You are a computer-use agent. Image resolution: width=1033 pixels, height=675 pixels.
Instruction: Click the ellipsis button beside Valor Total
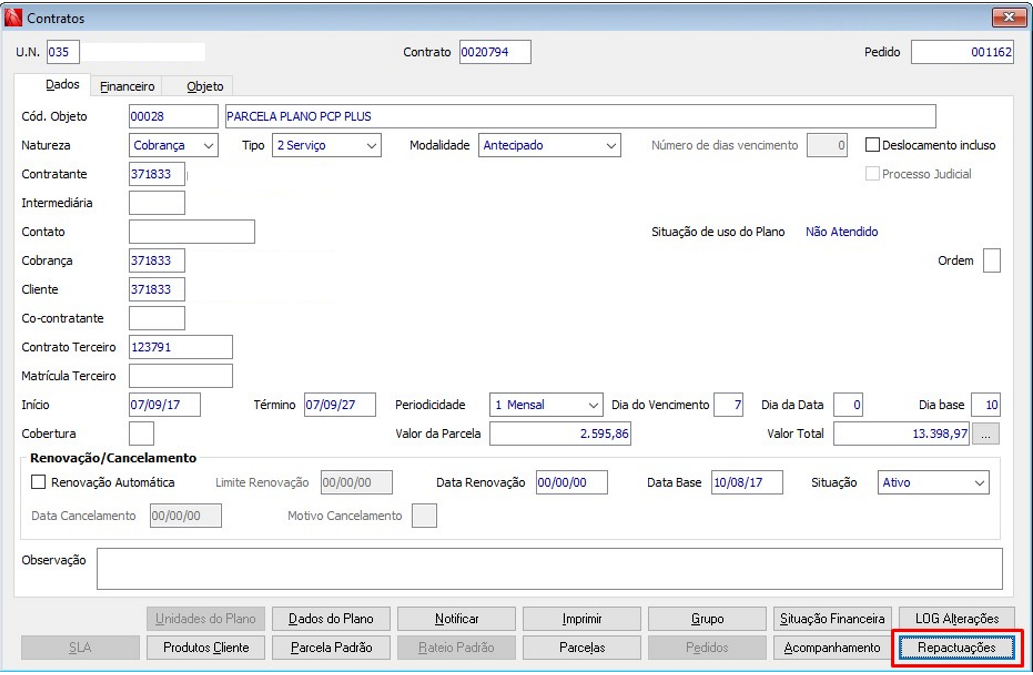986,434
